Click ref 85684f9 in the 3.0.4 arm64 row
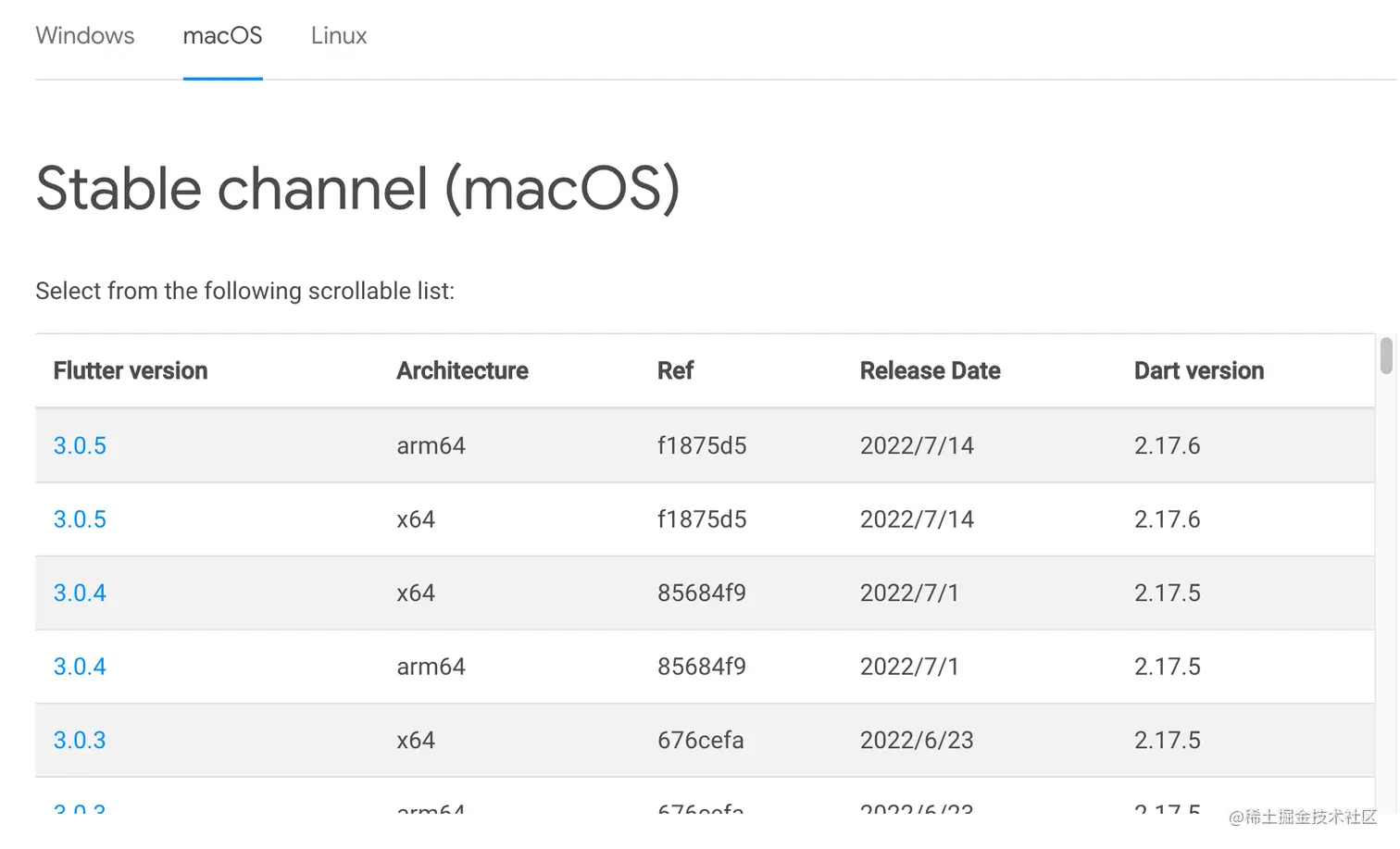Screen dimensions: 1400x849 pyautogui.click(x=702, y=667)
